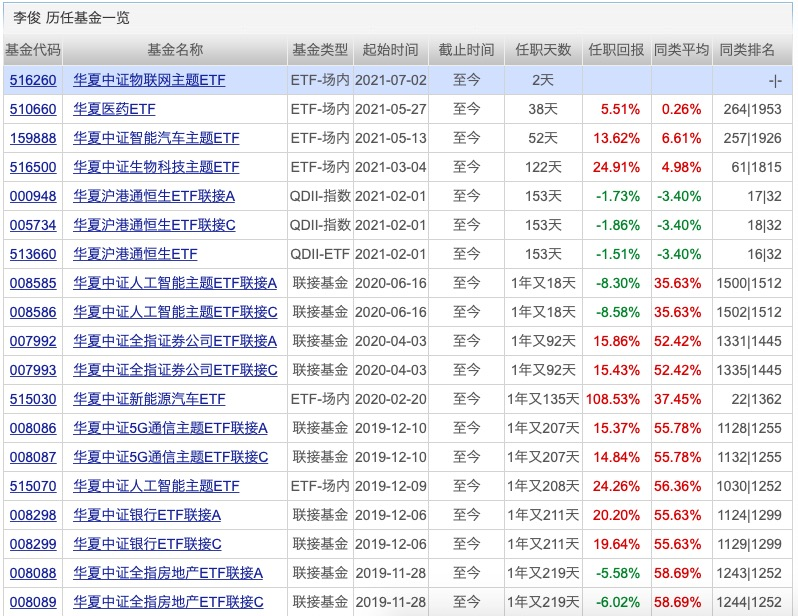The height and width of the screenshot is (616, 798).
Task: Open 华夏中证5G通信主题ETF联接C link
Action: click(x=170, y=458)
